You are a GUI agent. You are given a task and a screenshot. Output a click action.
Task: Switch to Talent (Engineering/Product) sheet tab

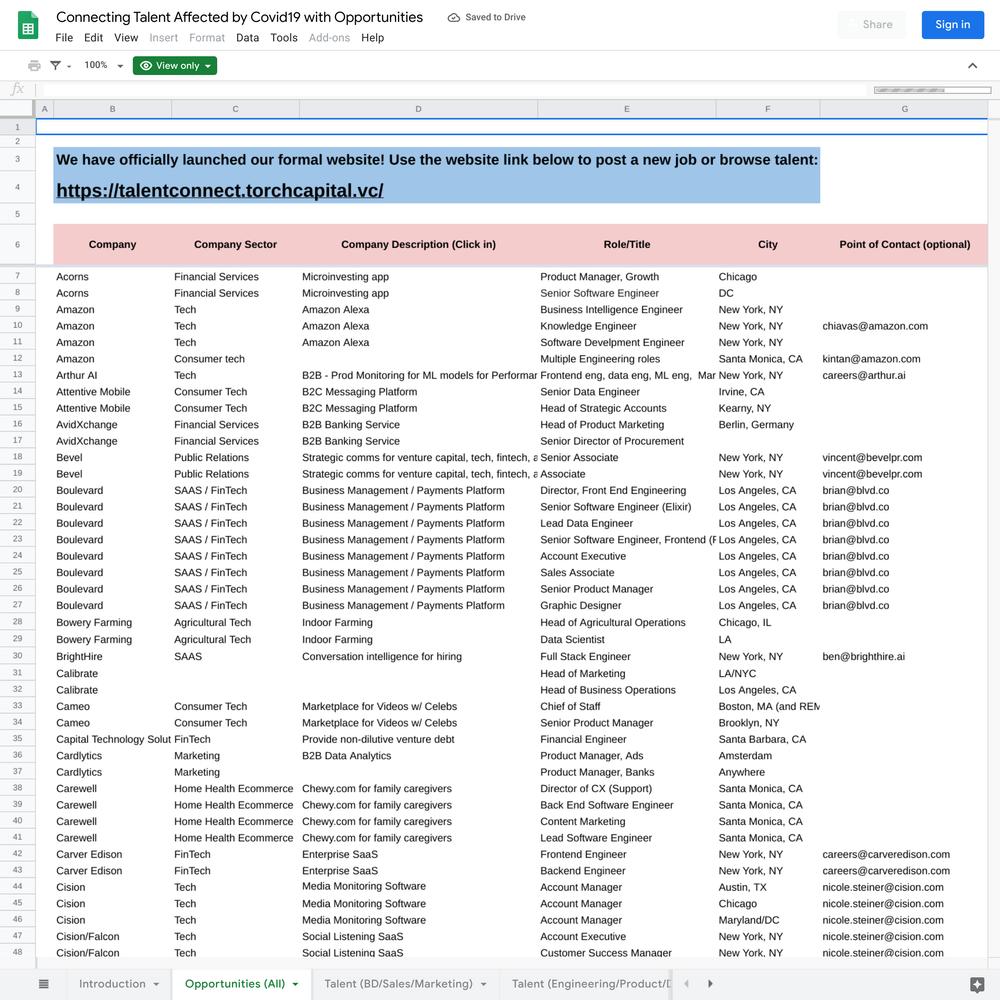[x=591, y=984]
